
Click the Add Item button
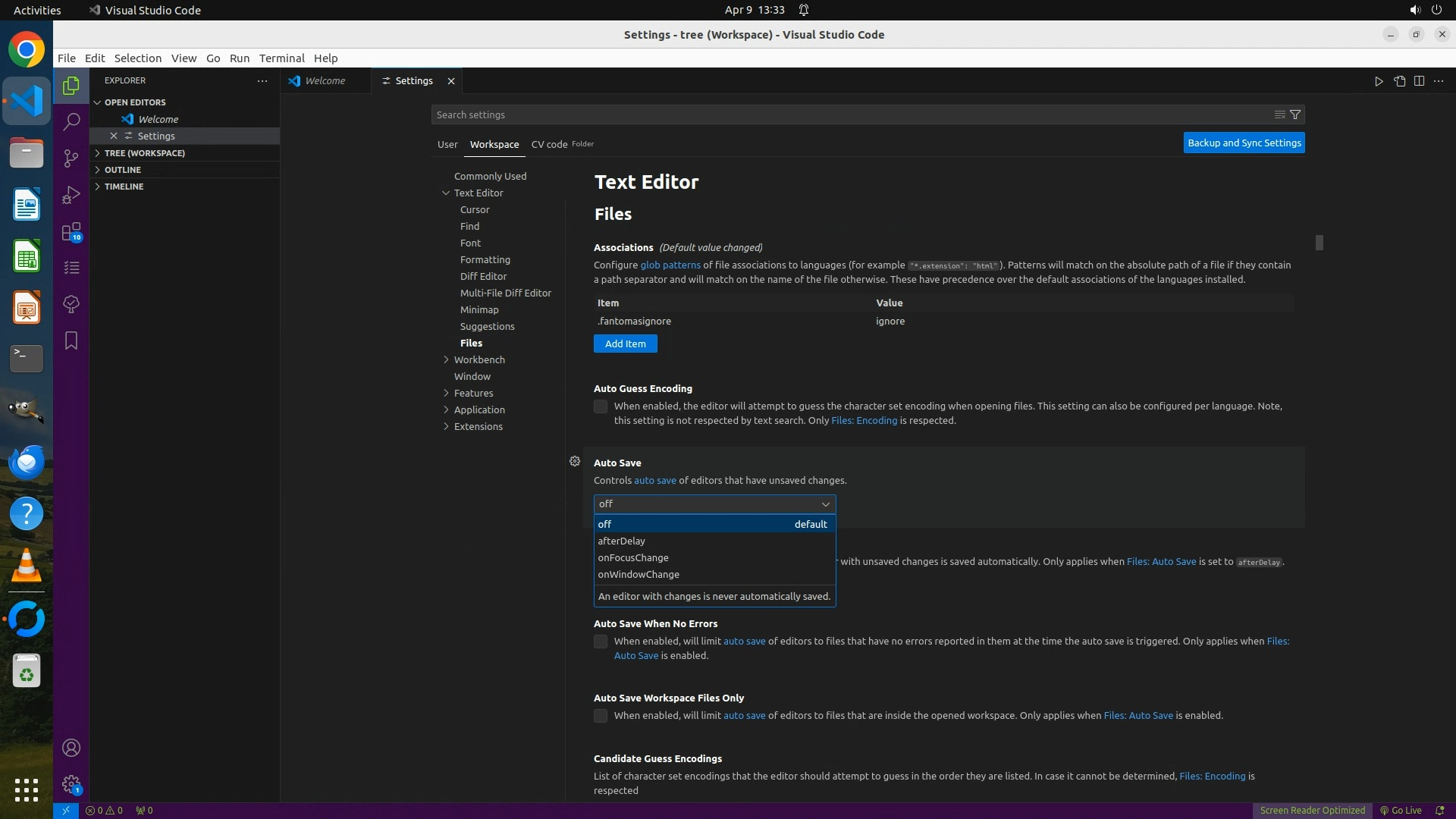coord(625,344)
